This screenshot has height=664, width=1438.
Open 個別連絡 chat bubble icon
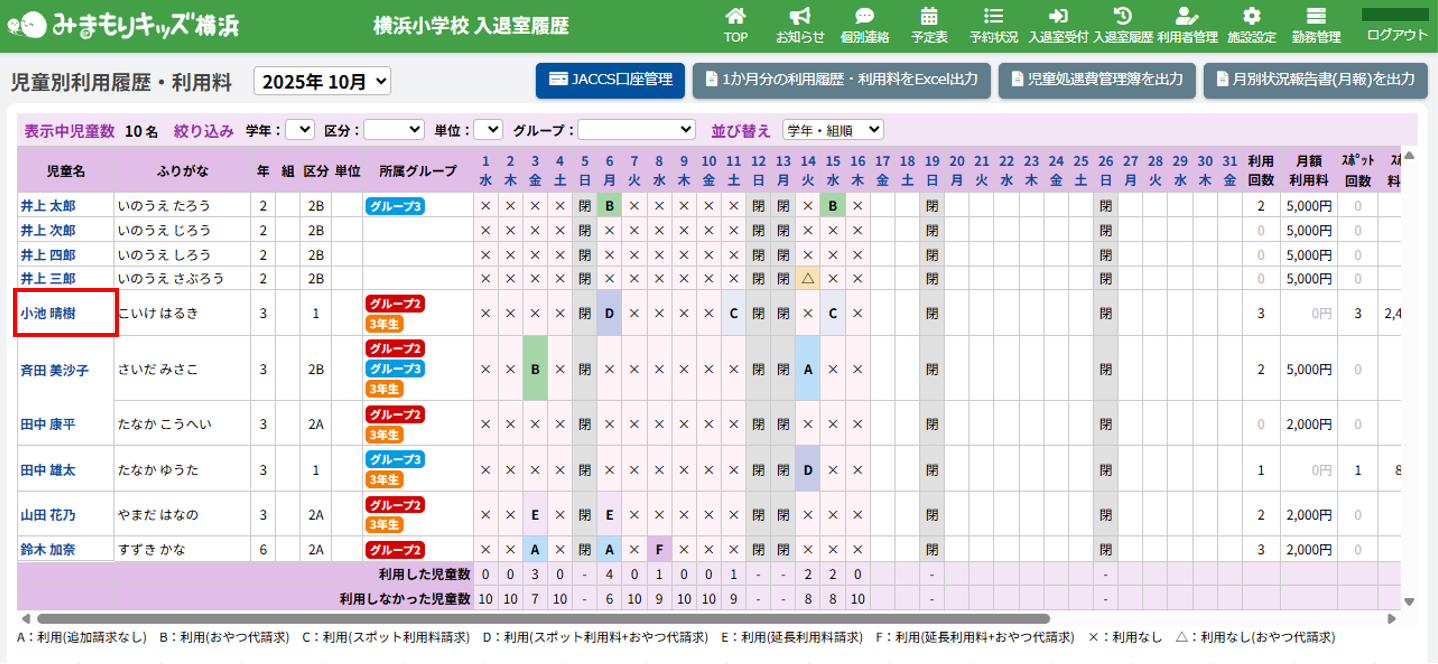(865, 25)
